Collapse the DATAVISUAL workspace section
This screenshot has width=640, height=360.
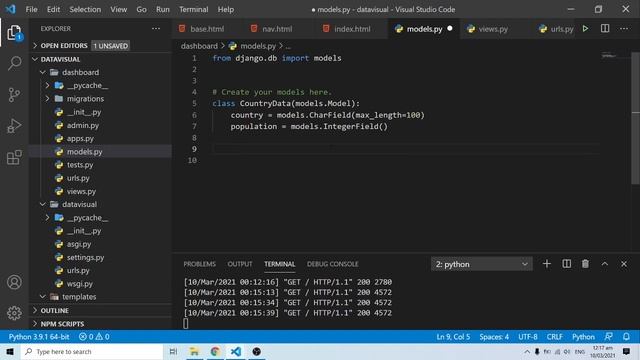coord(35,59)
